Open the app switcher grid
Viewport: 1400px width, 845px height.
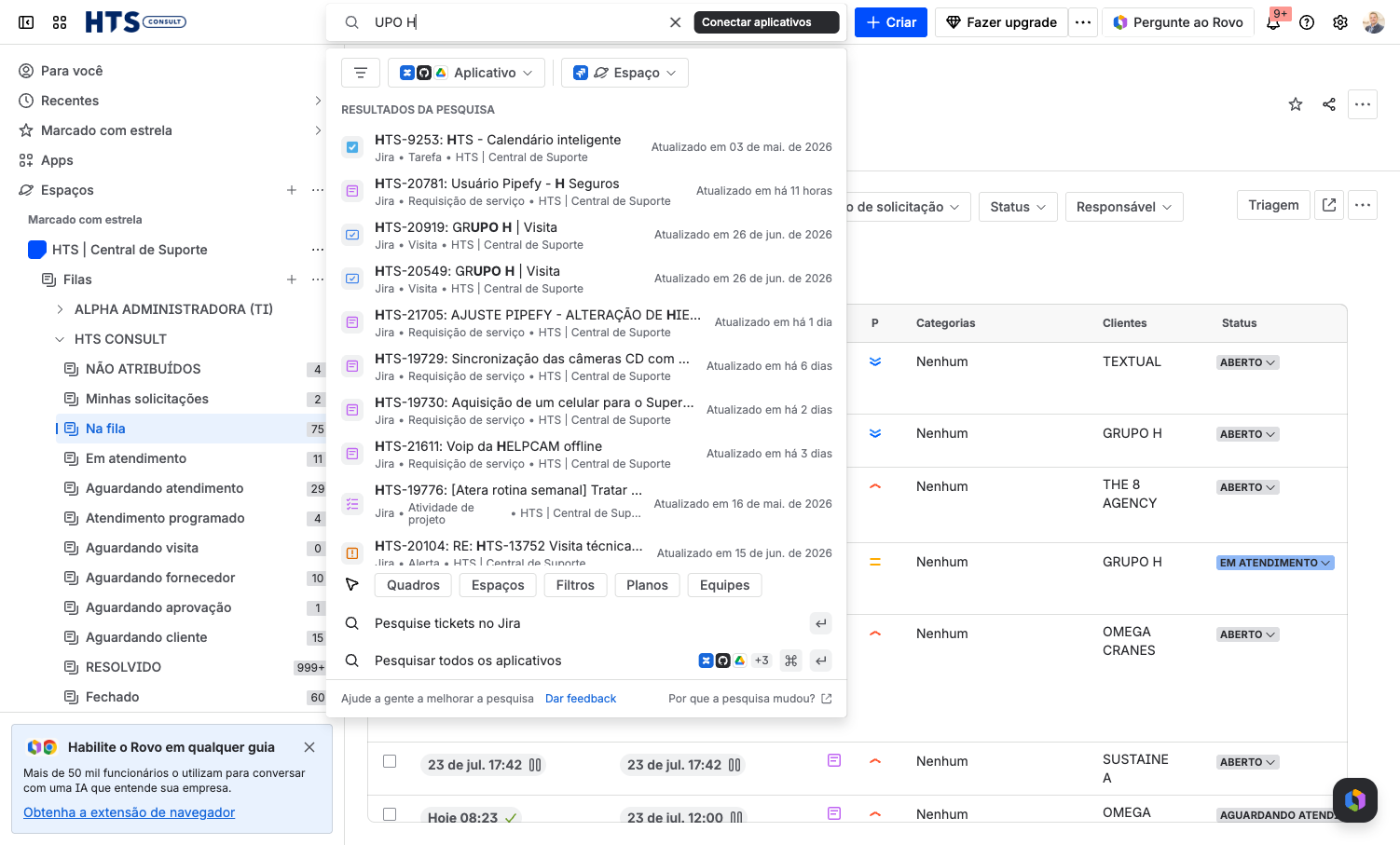[x=60, y=22]
